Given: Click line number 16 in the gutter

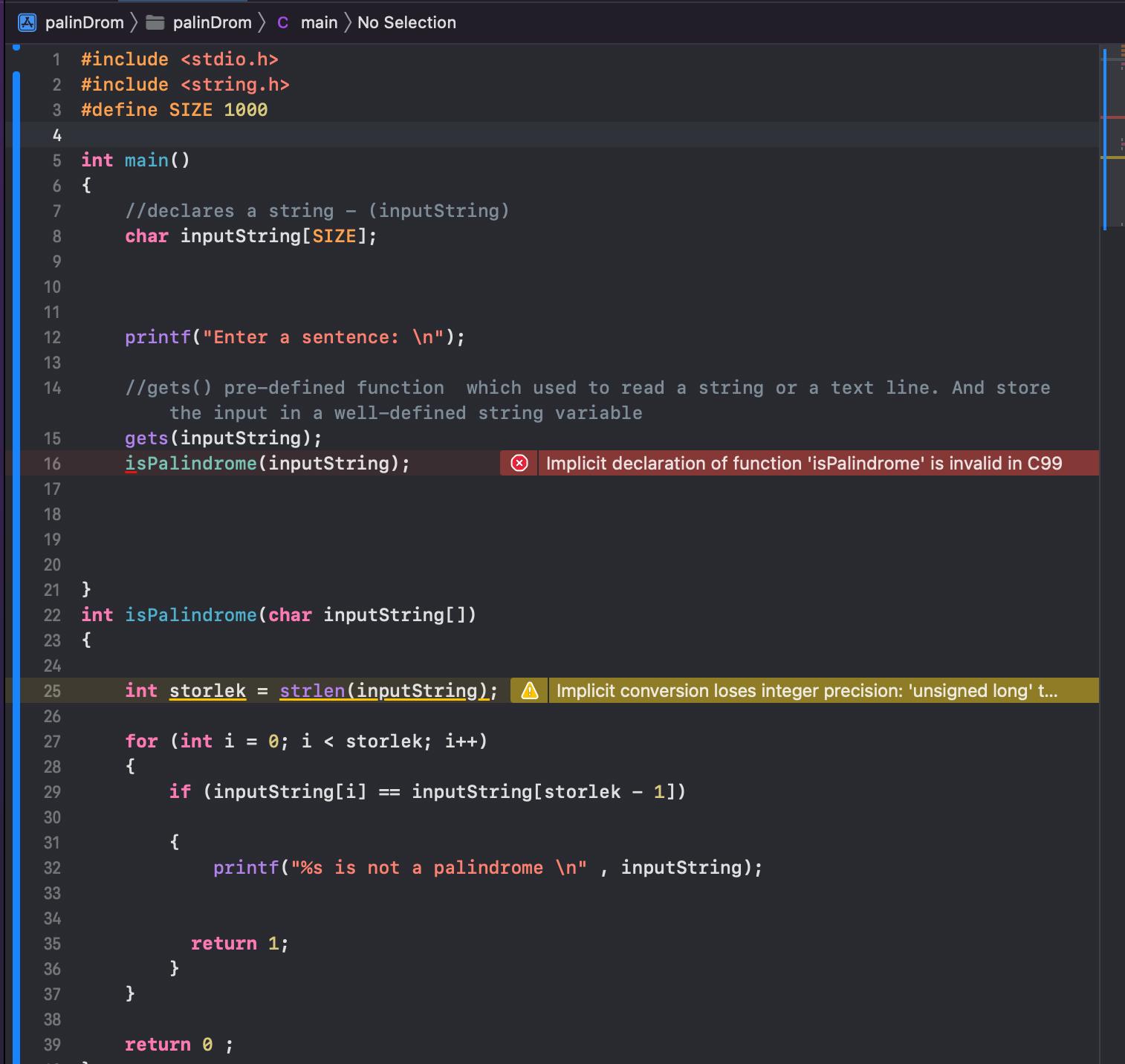Looking at the screenshot, I should click(x=52, y=464).
